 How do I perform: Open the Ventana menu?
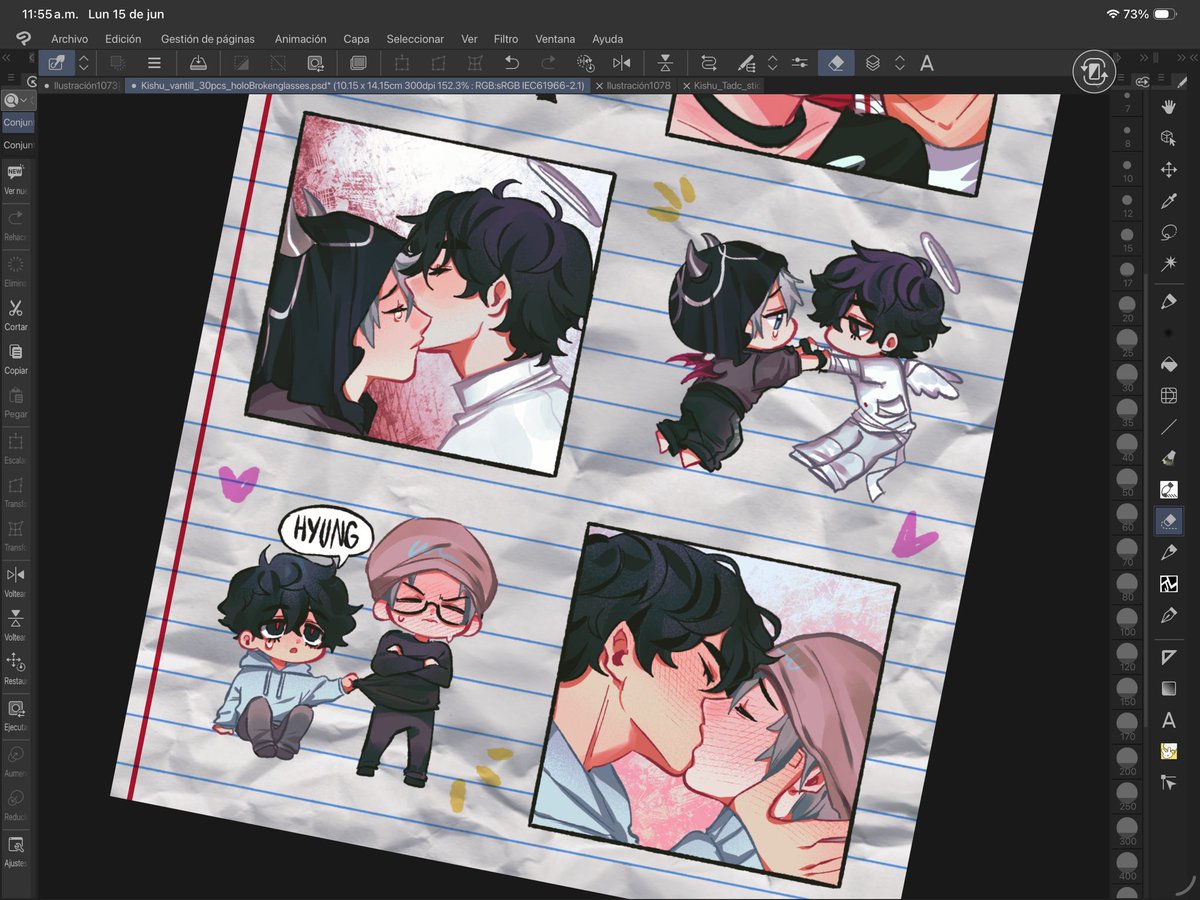pos(555,39)
